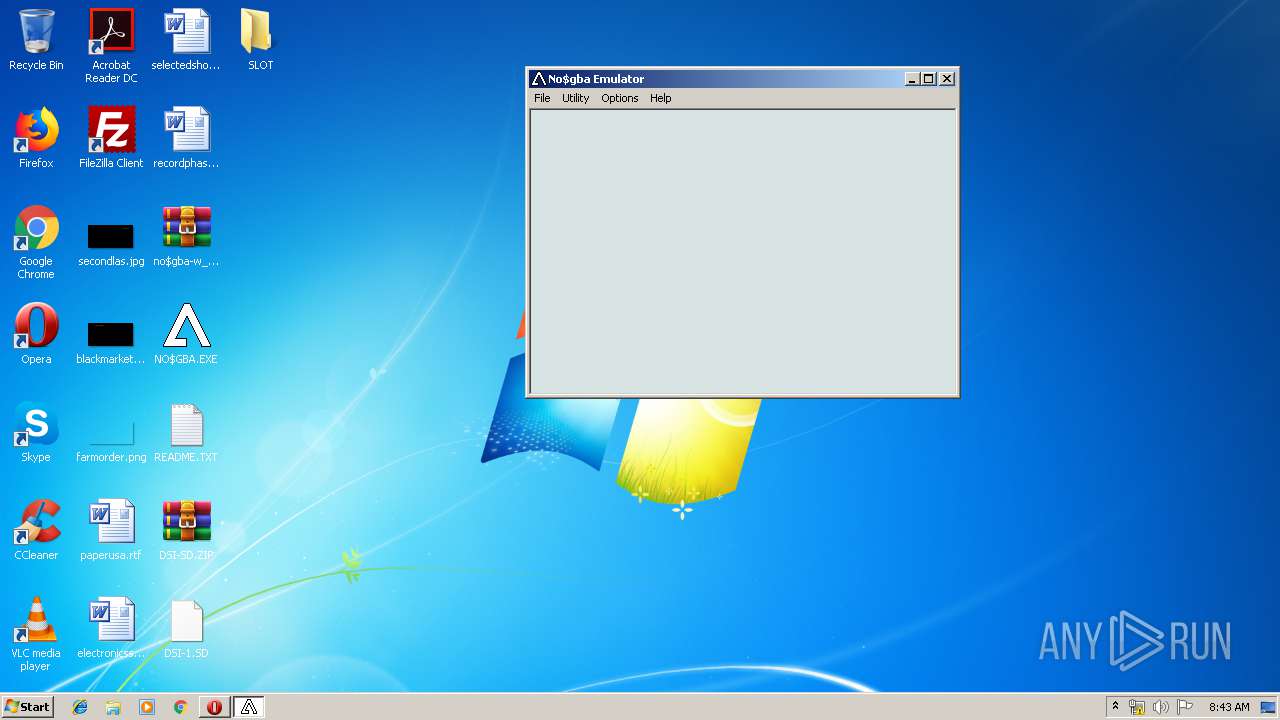Select the Google Chrome desktop shortcut
Viewport: 1280px width, 720px height.
(x=36, y=242)
